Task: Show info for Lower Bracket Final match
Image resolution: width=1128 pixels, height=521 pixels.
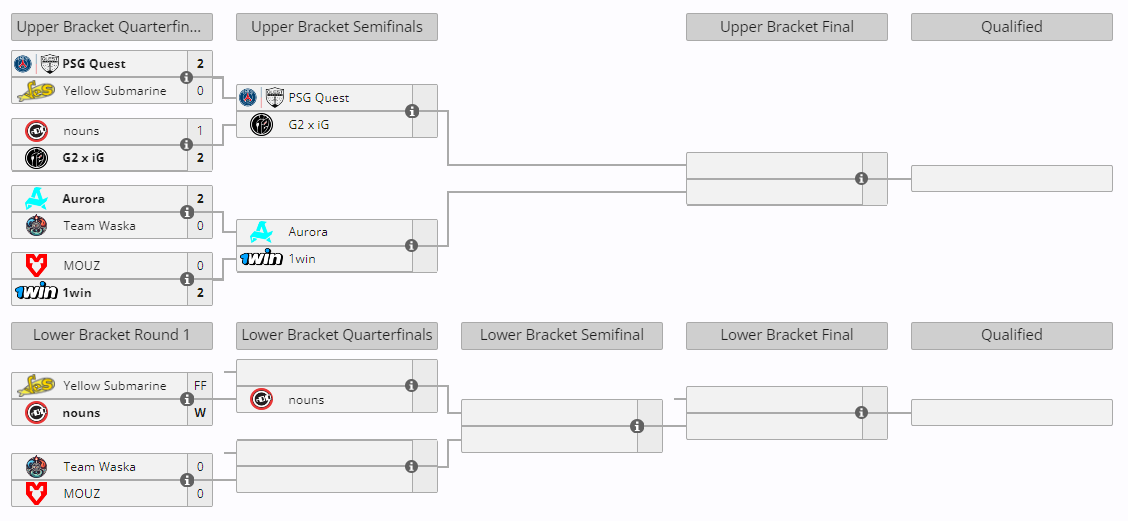Action: (861, 413)
